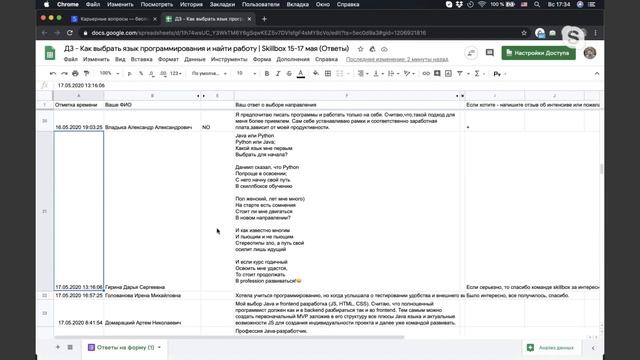The image size is (640, 360).
Task: Open the font family dropdown
Action: [x=209, y=73]
